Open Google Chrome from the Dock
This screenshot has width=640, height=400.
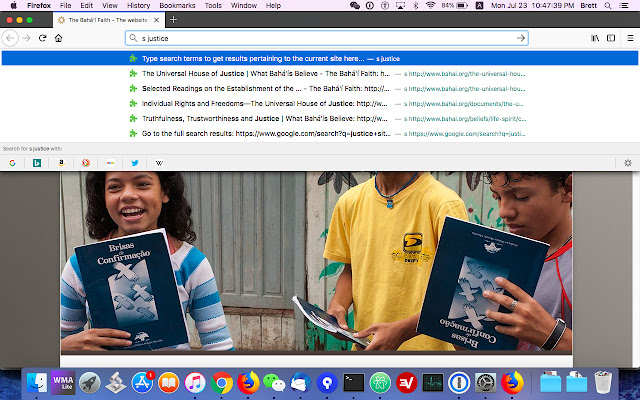pyautogui.click(x=222, y=383)
